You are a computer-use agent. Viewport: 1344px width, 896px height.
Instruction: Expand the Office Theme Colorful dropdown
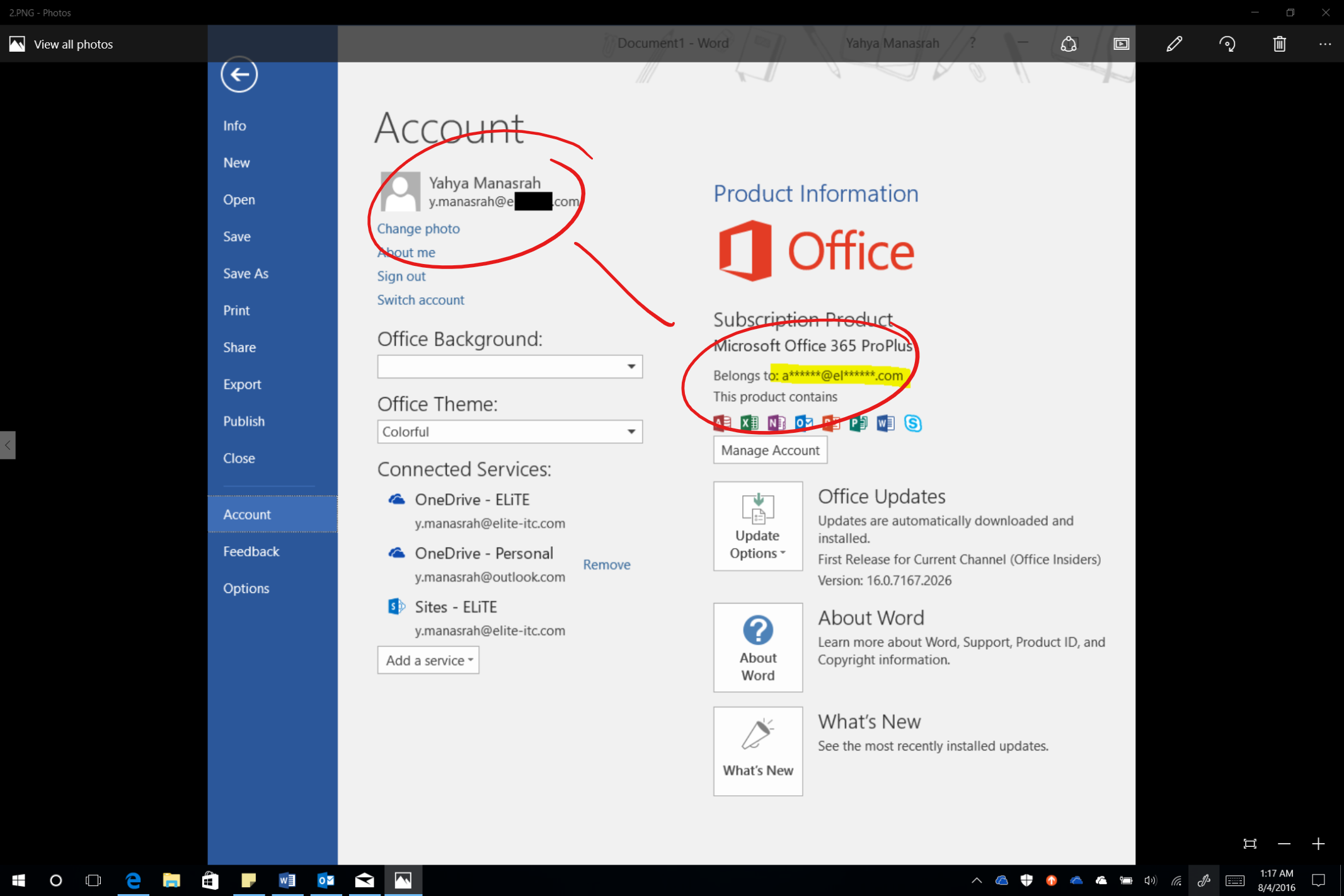pos(631,432)
